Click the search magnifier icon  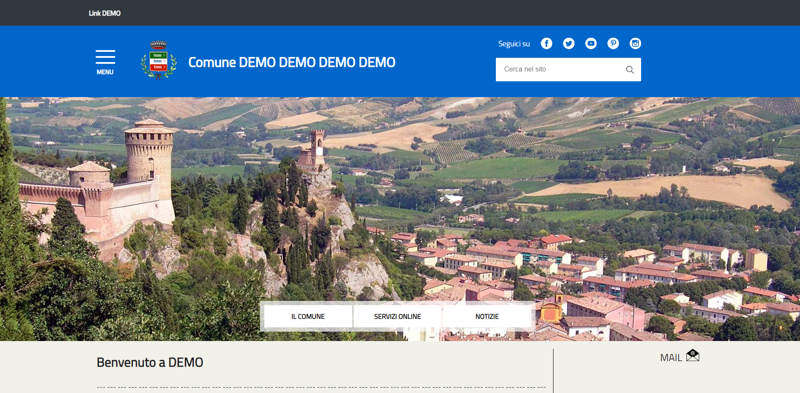(630, 69)
